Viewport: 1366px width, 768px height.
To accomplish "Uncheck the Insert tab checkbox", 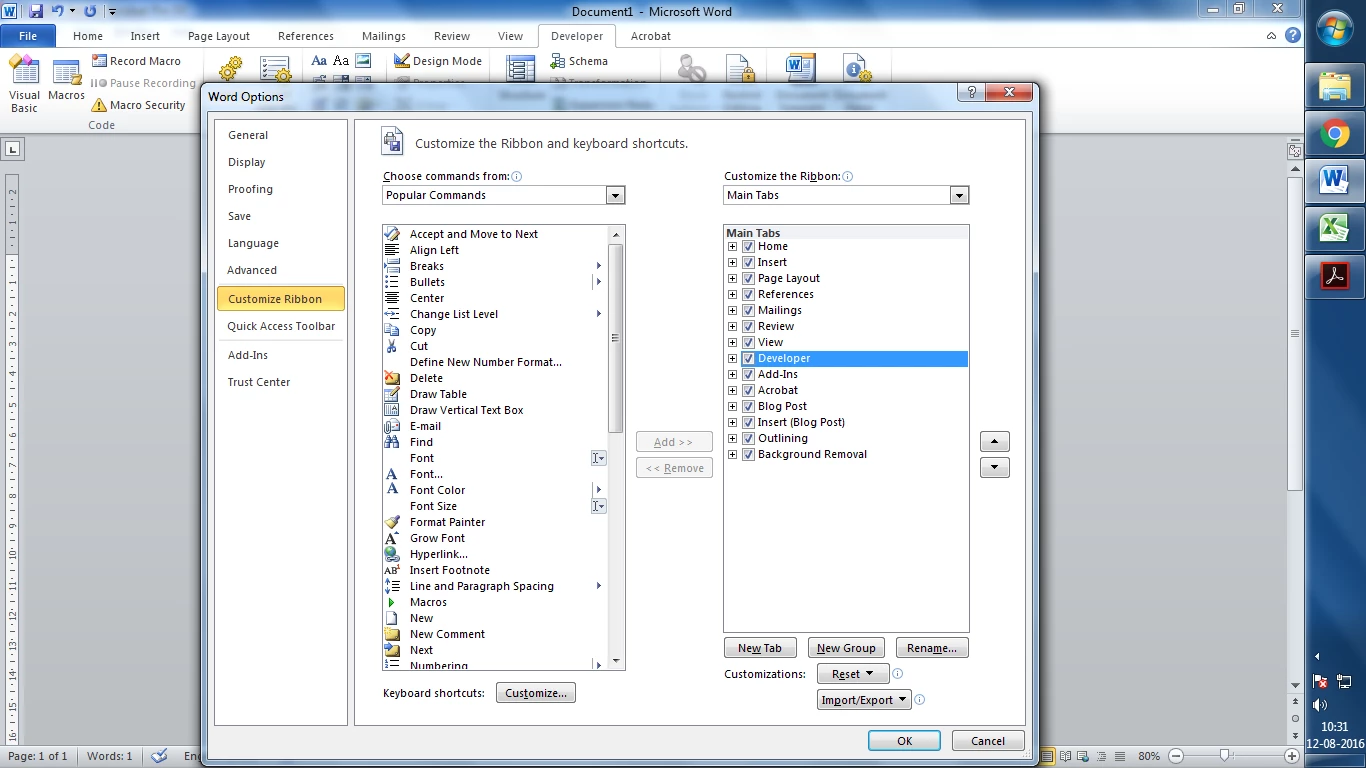I will point(748,262).
